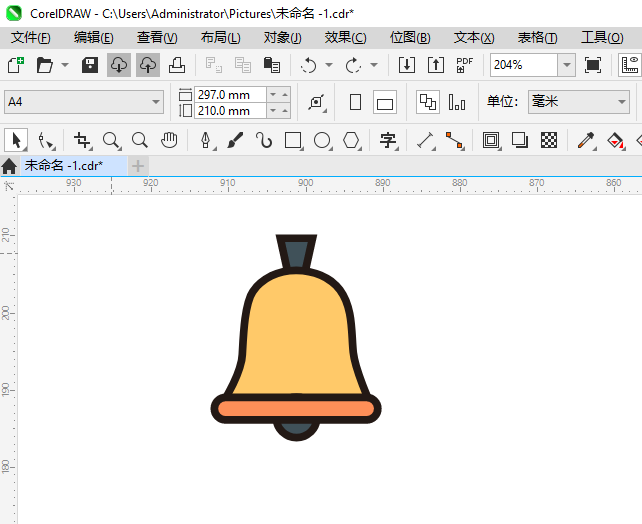Select landscape page orientation

point(385,102)
